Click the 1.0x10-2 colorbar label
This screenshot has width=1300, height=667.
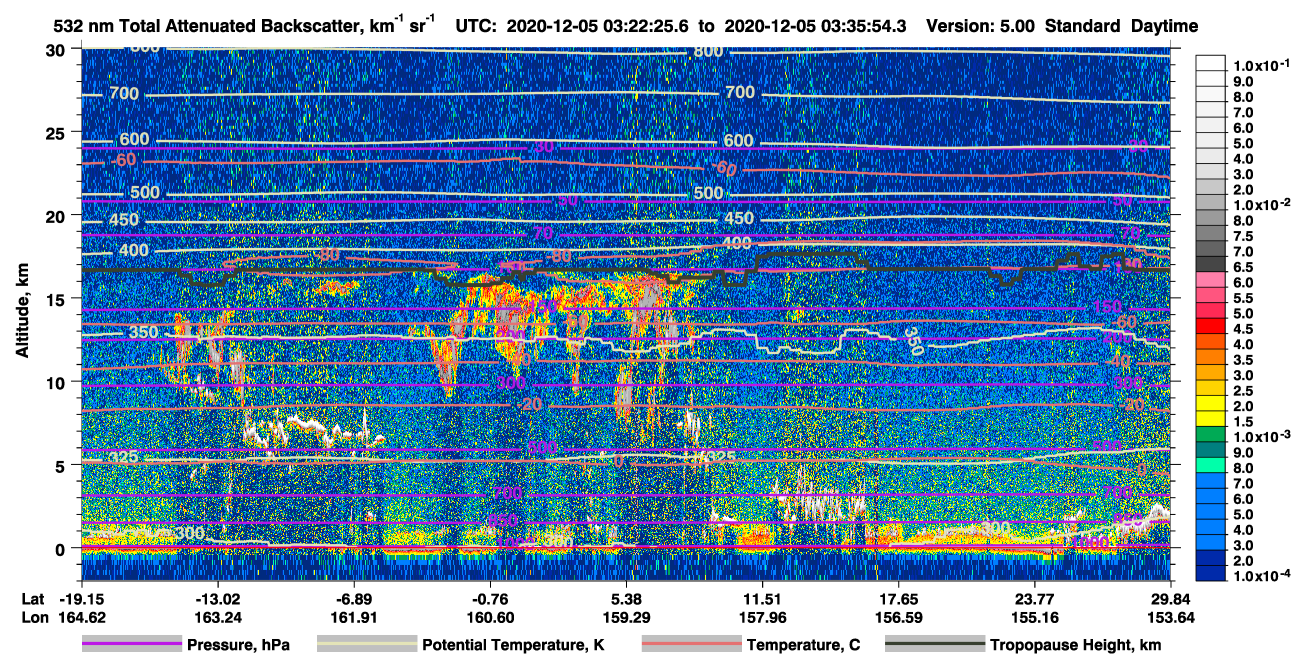1262,204
